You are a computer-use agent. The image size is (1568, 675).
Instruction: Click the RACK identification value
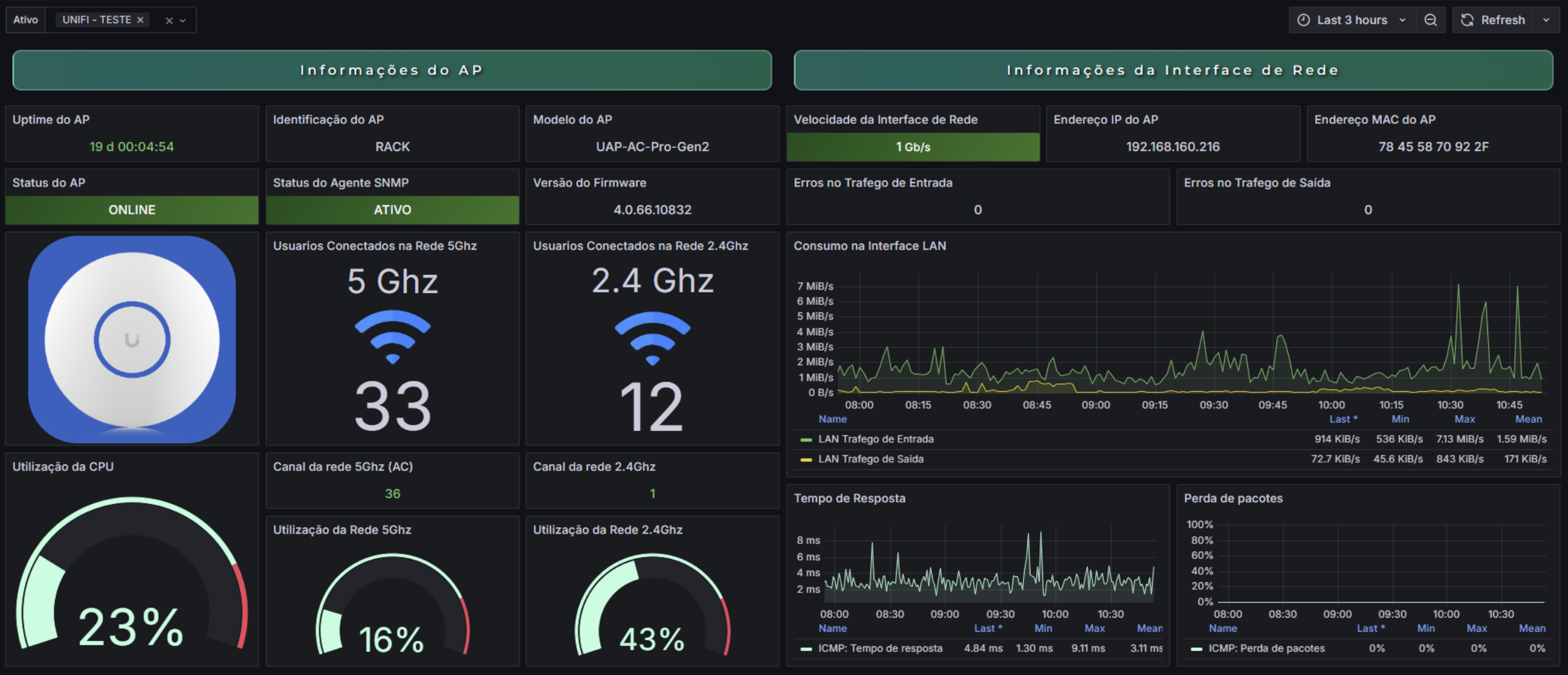tap(392, 147)
